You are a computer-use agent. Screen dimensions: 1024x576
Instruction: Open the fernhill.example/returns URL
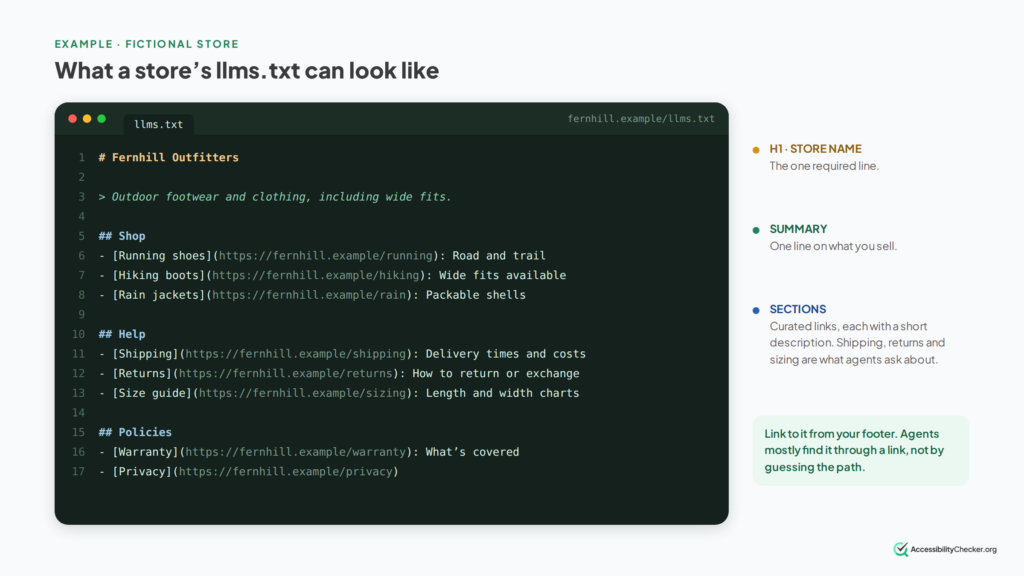(x=286, y=373)
